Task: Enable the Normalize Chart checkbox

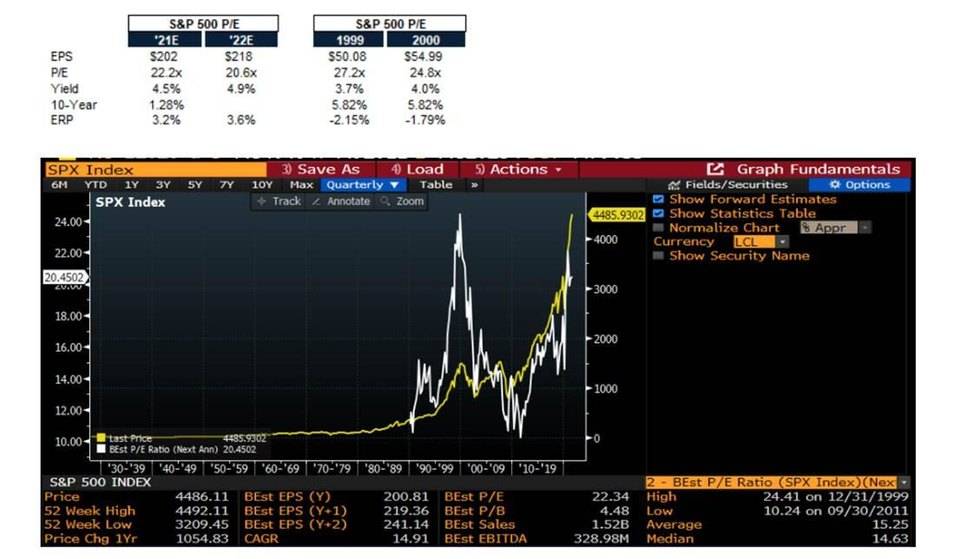Action: [x=658, y=227]
